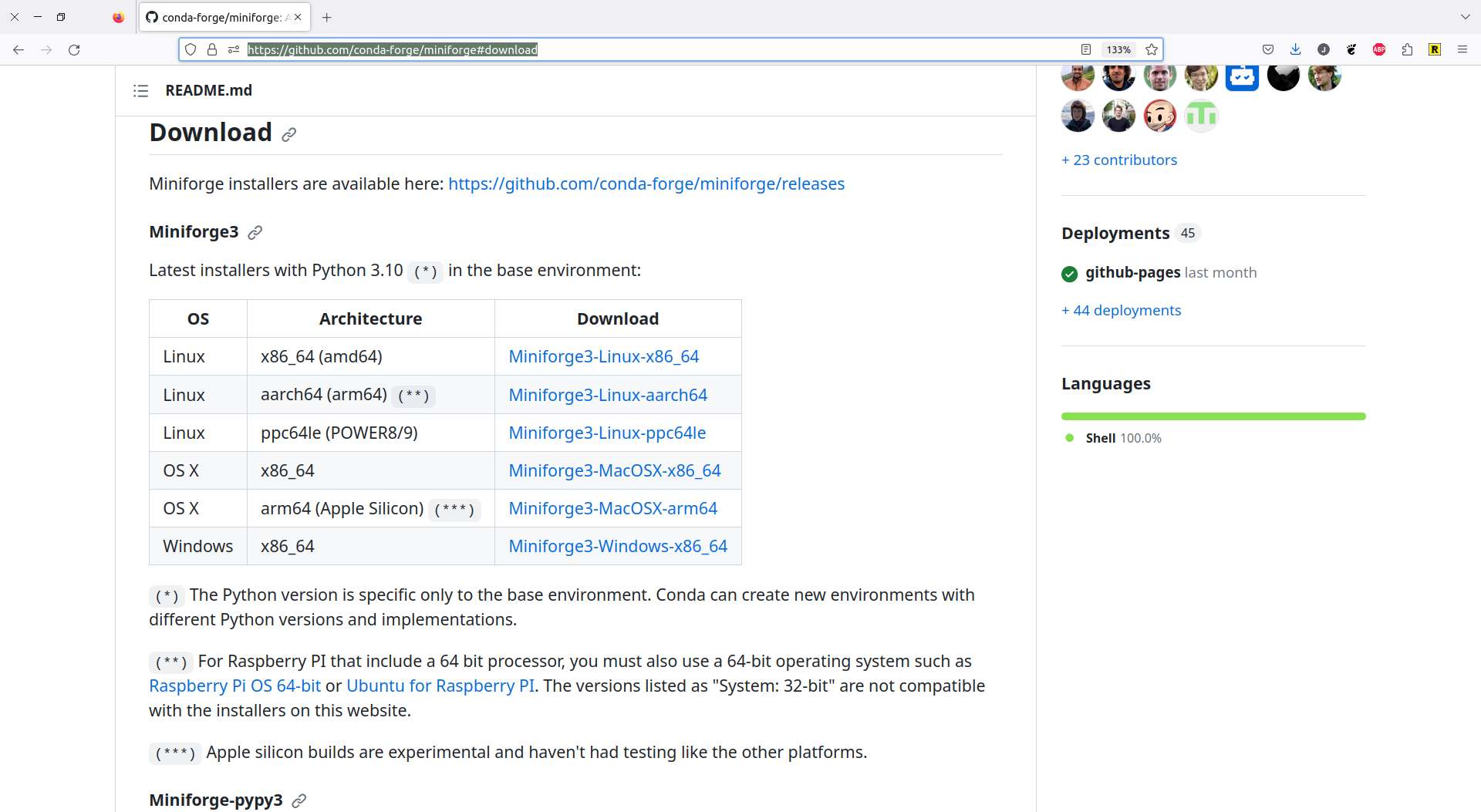Image resolution: width=1481 pixels, height=812 pixels.
Task: Open the cartoon bald-head contributor avatar
Action: [x=1160, y=116]
